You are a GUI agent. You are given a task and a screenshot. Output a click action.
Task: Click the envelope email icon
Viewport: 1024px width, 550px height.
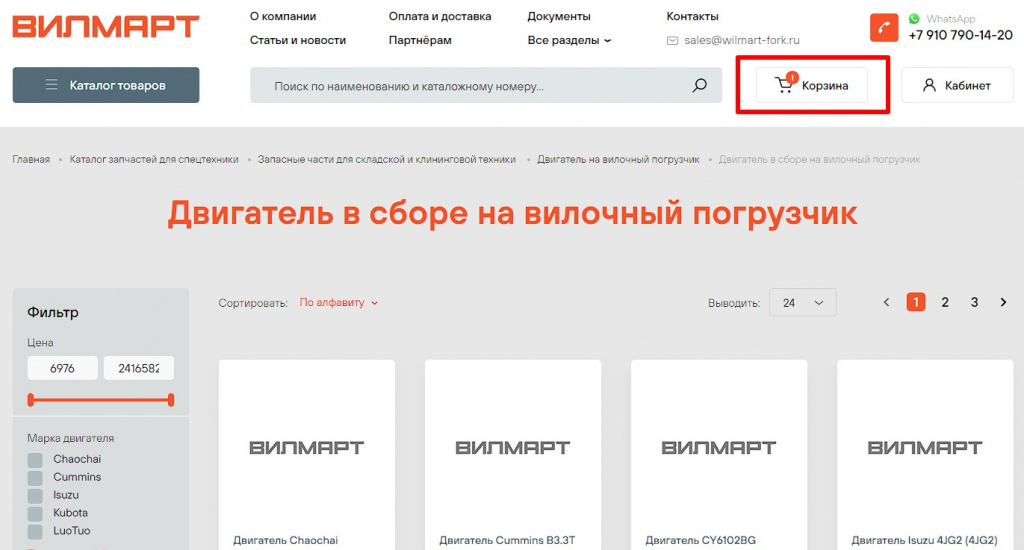coord(672,40)
